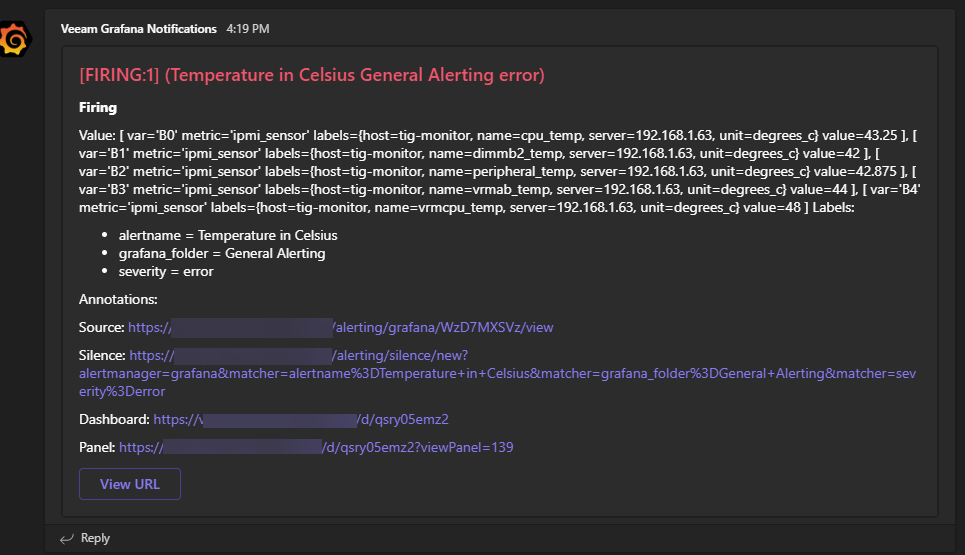
Task: Click the Grafana avatar icon
Action: (x=14, y=39)
